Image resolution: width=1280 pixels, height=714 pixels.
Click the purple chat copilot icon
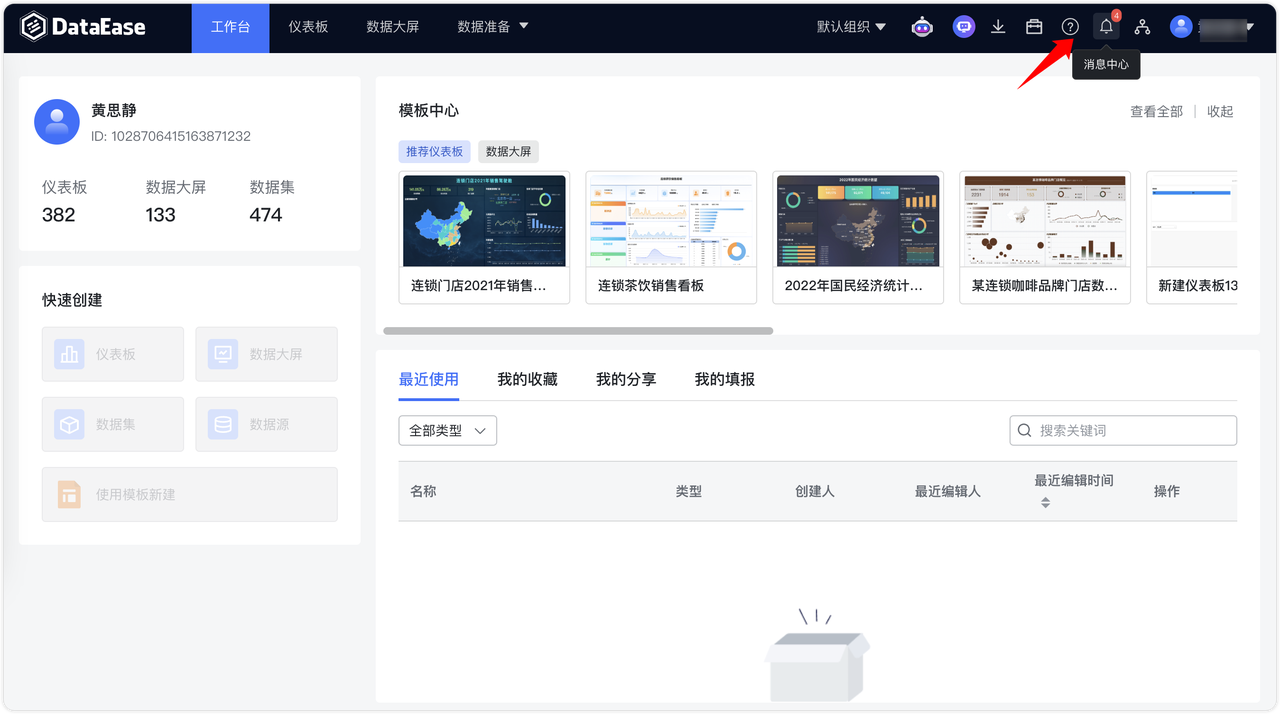963,26
